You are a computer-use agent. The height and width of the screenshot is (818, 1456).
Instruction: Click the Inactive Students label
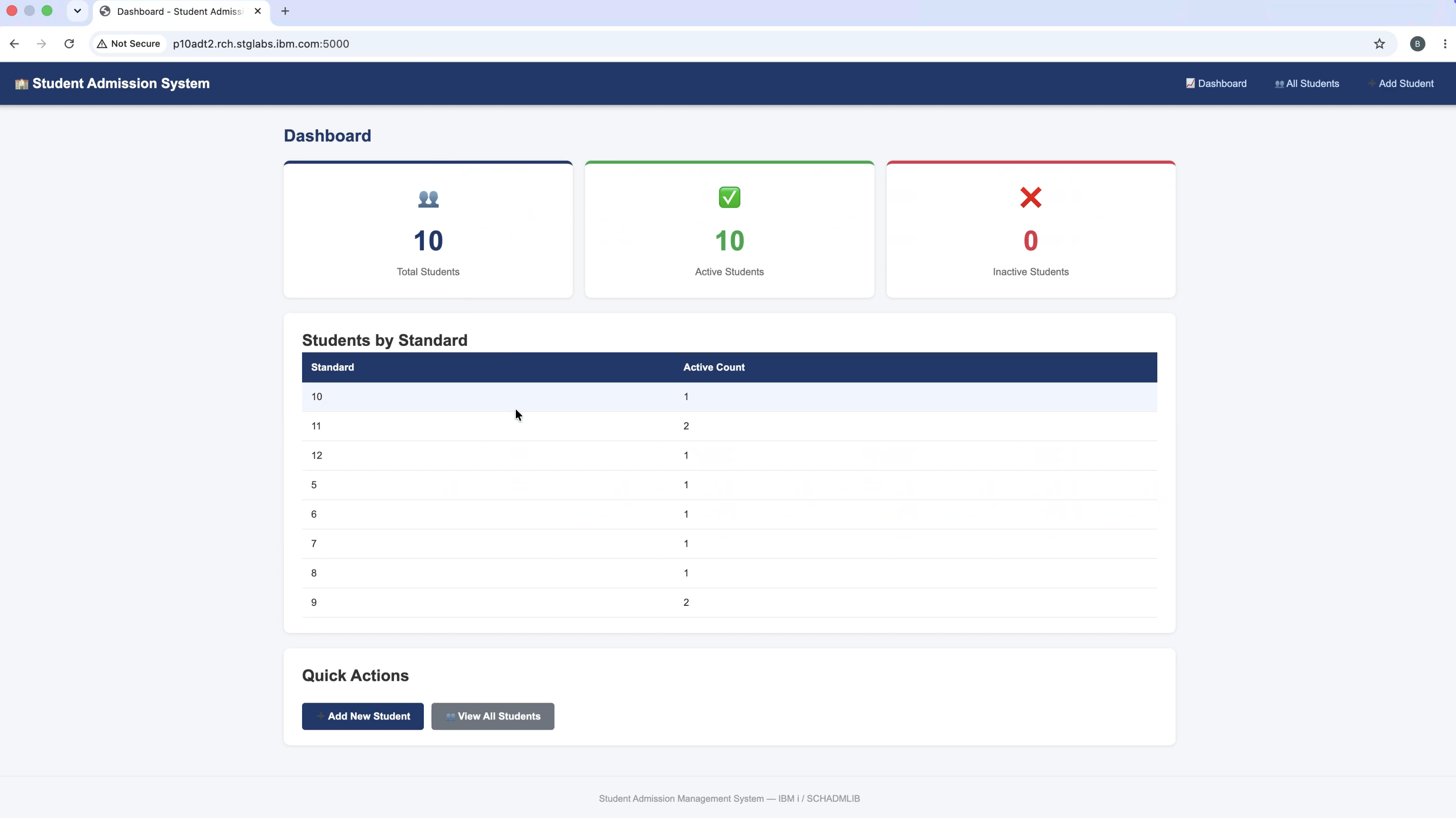(x=1030, y=272)
